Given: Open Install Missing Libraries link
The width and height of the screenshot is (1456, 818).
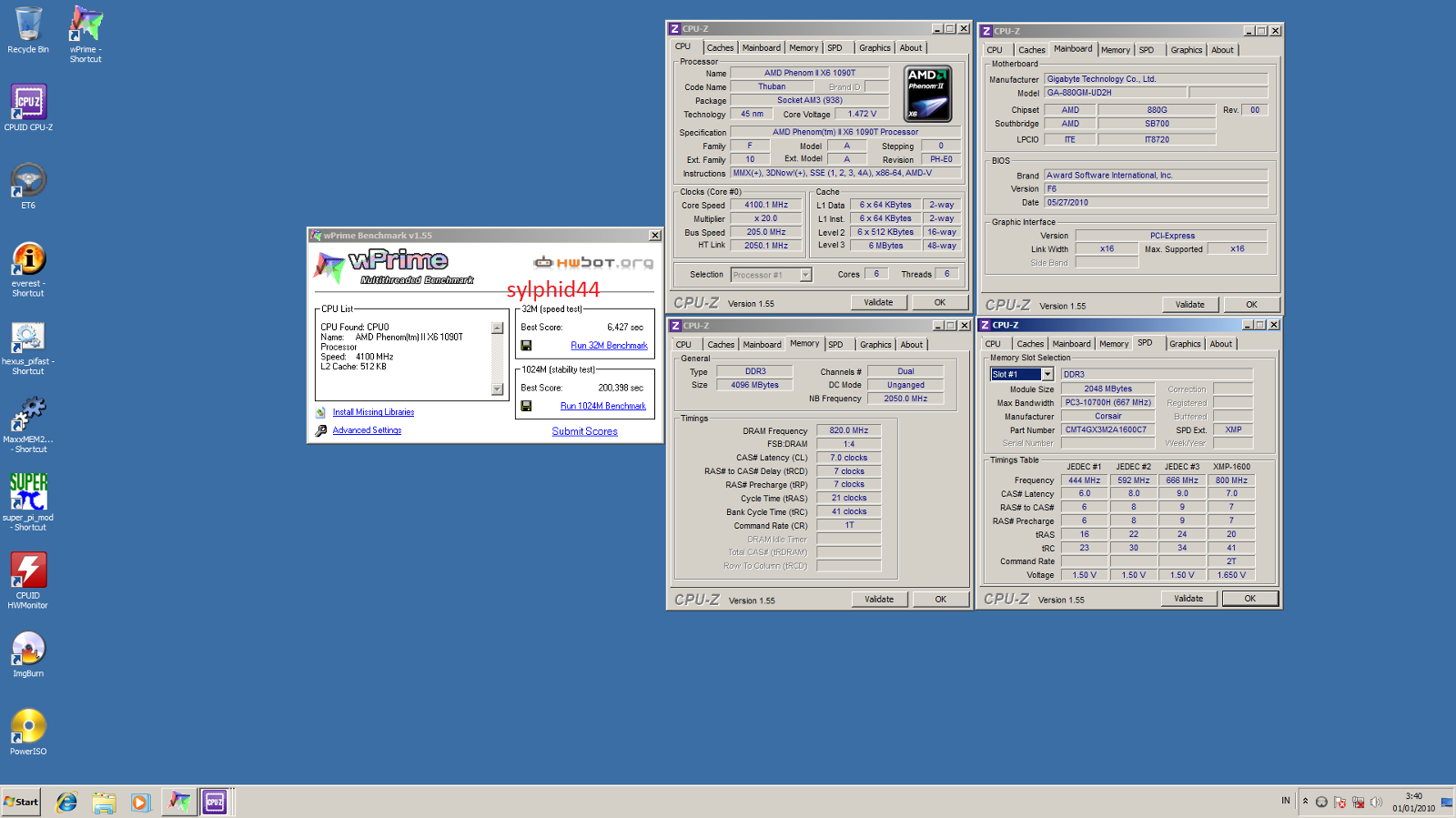Looking at the screenshot, I should tap(373, 412).
